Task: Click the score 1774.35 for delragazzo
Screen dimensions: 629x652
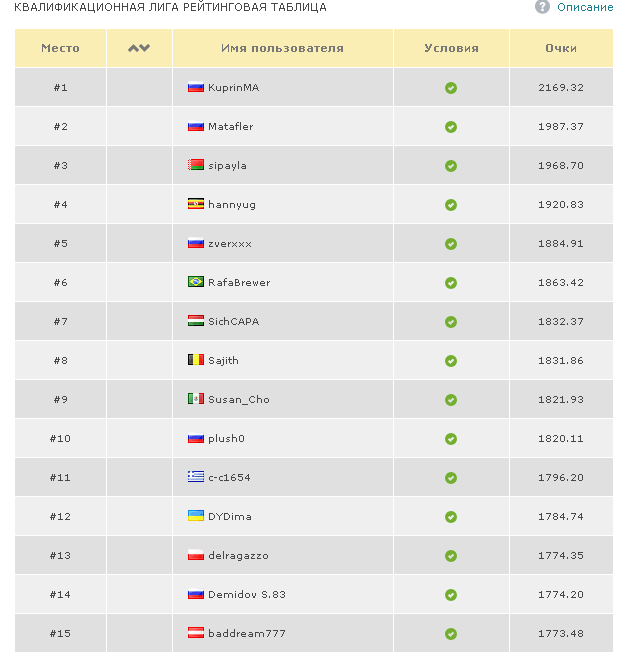Action: [560, 555]
